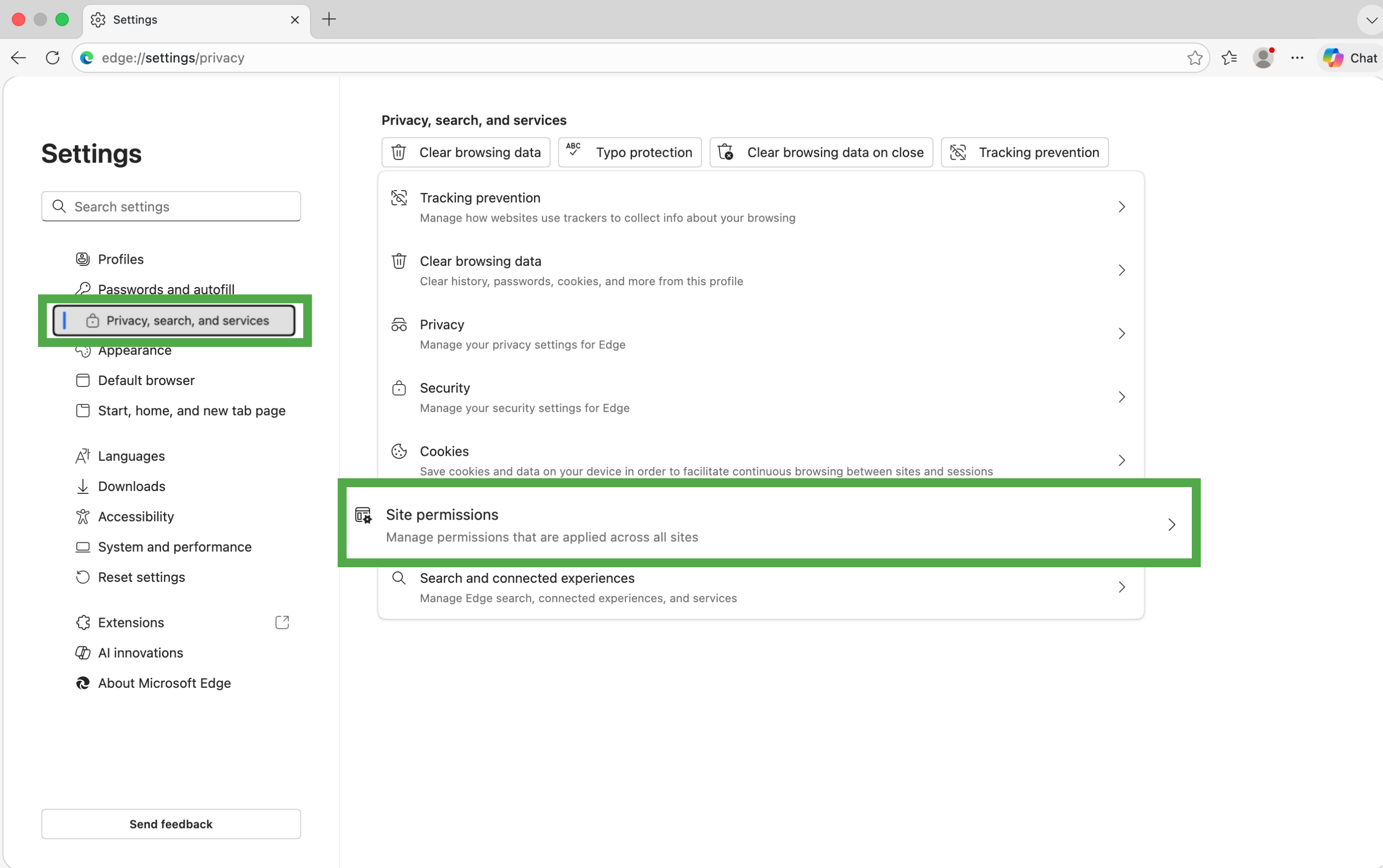The height and width of the screenshot is (868, 1383).
Task: Click the gear icon on Settings tab
Action: pyautogui.click(x=98, y=19)
